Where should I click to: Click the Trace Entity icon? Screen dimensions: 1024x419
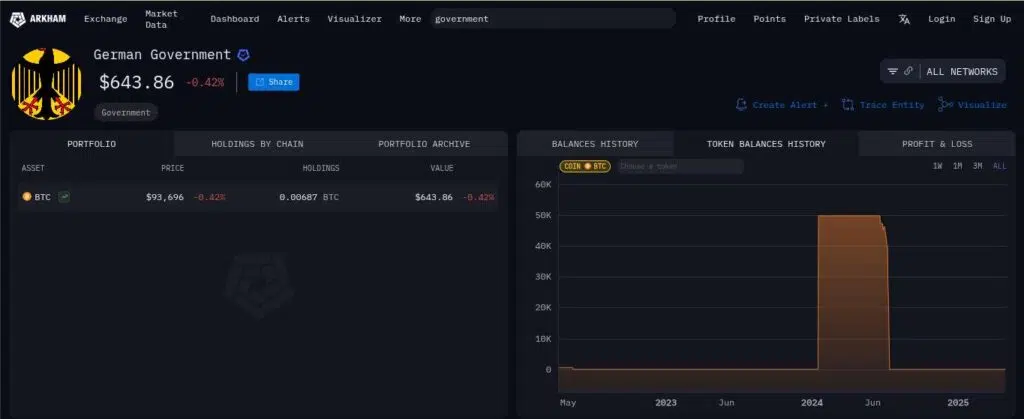coord(848,104)
